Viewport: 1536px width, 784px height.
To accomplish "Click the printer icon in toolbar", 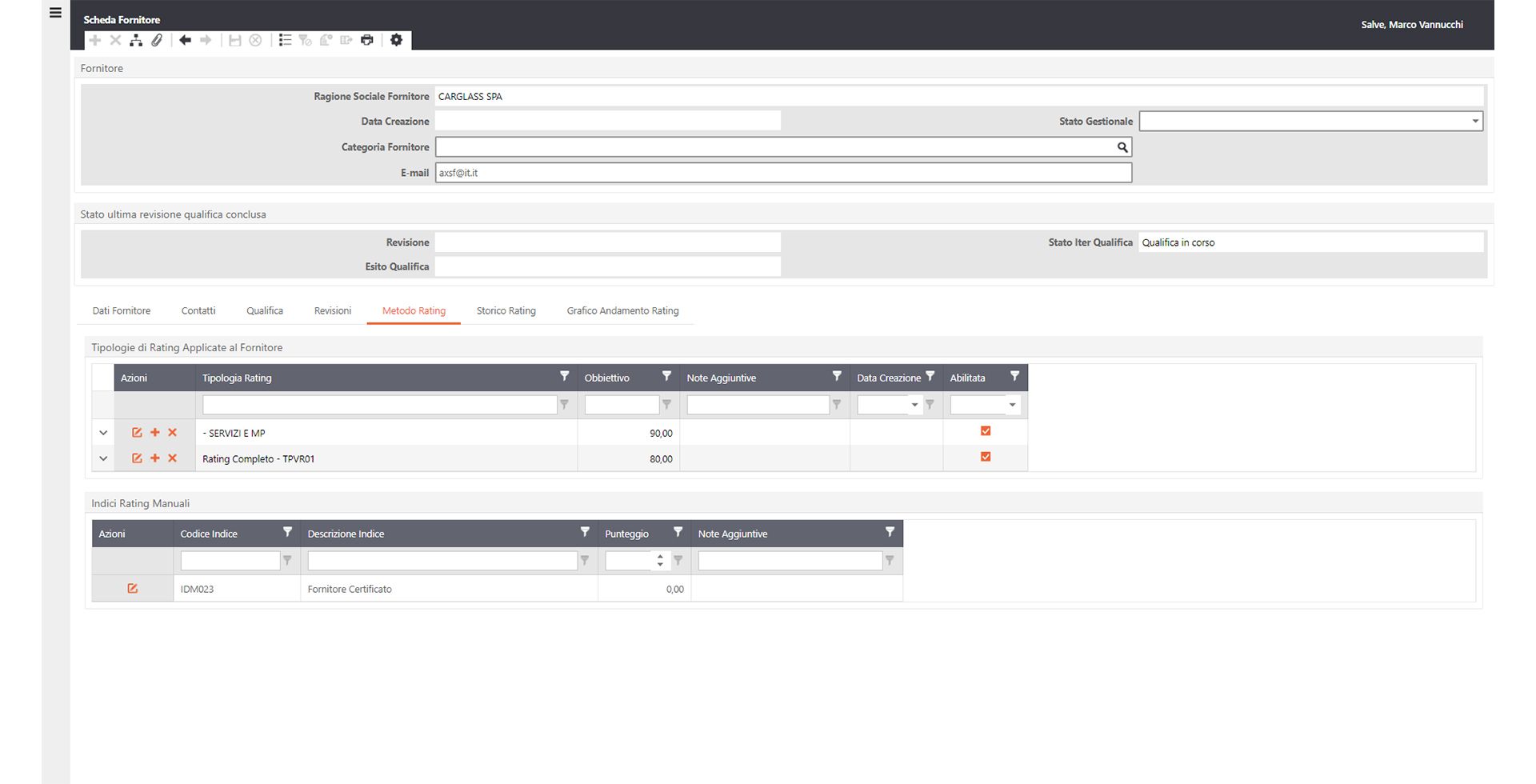I will [x=366, y=40].
